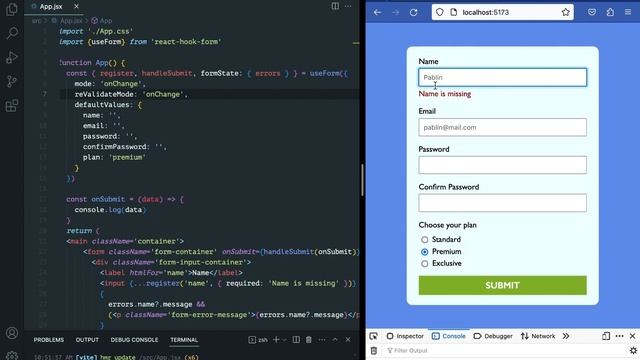The height and width of the screenshot is (360, 640).
Task: Toggle responsive design mode icon
Action: pyautogui.click(x=606, y=336)
